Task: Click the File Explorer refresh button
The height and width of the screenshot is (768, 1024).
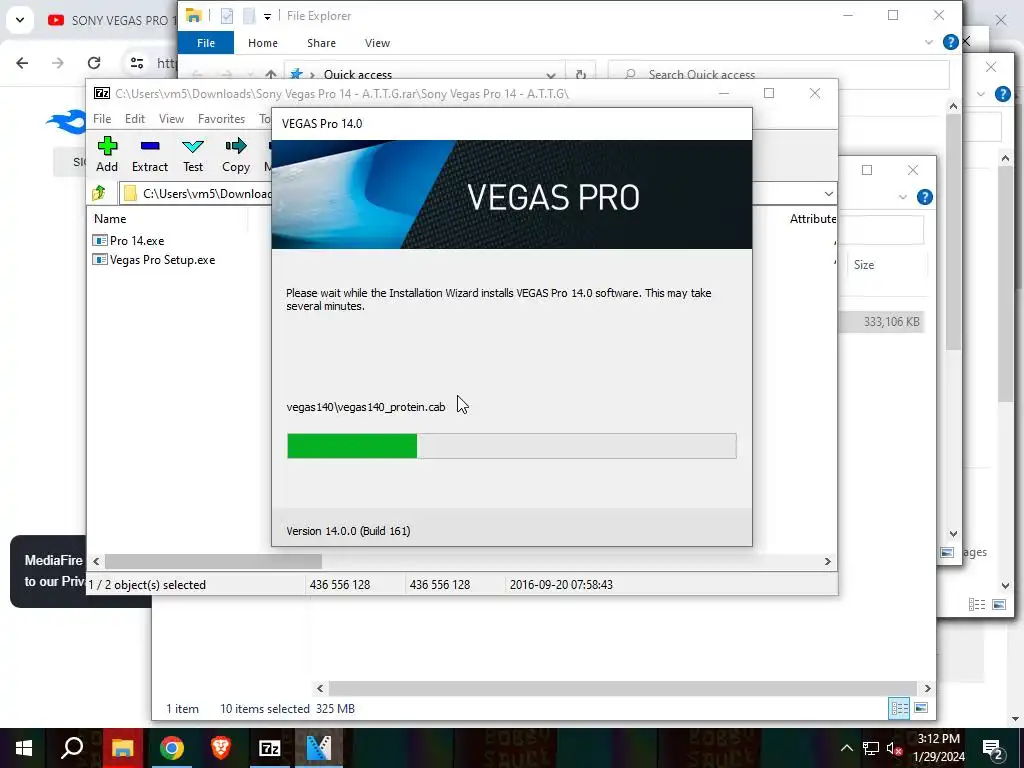Action: coord(581,75)
